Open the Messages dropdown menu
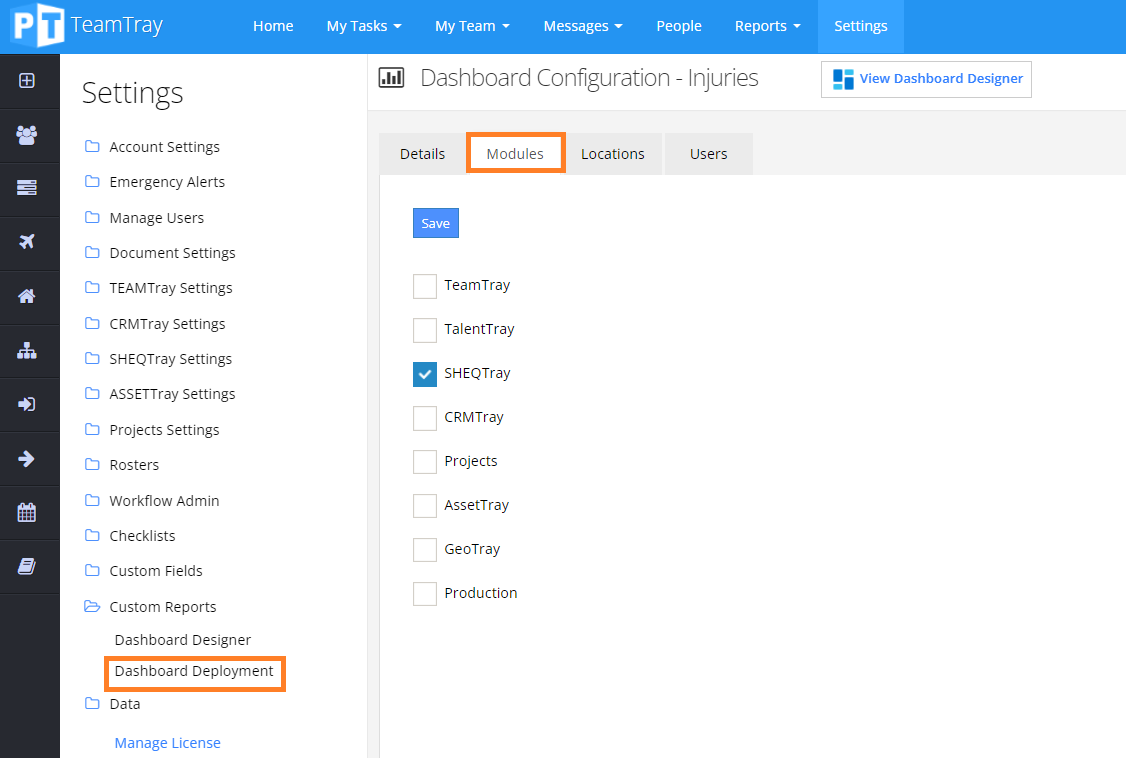Viewport: 1126px width, 758px height. pyautogui.click(x=583, y=26)
